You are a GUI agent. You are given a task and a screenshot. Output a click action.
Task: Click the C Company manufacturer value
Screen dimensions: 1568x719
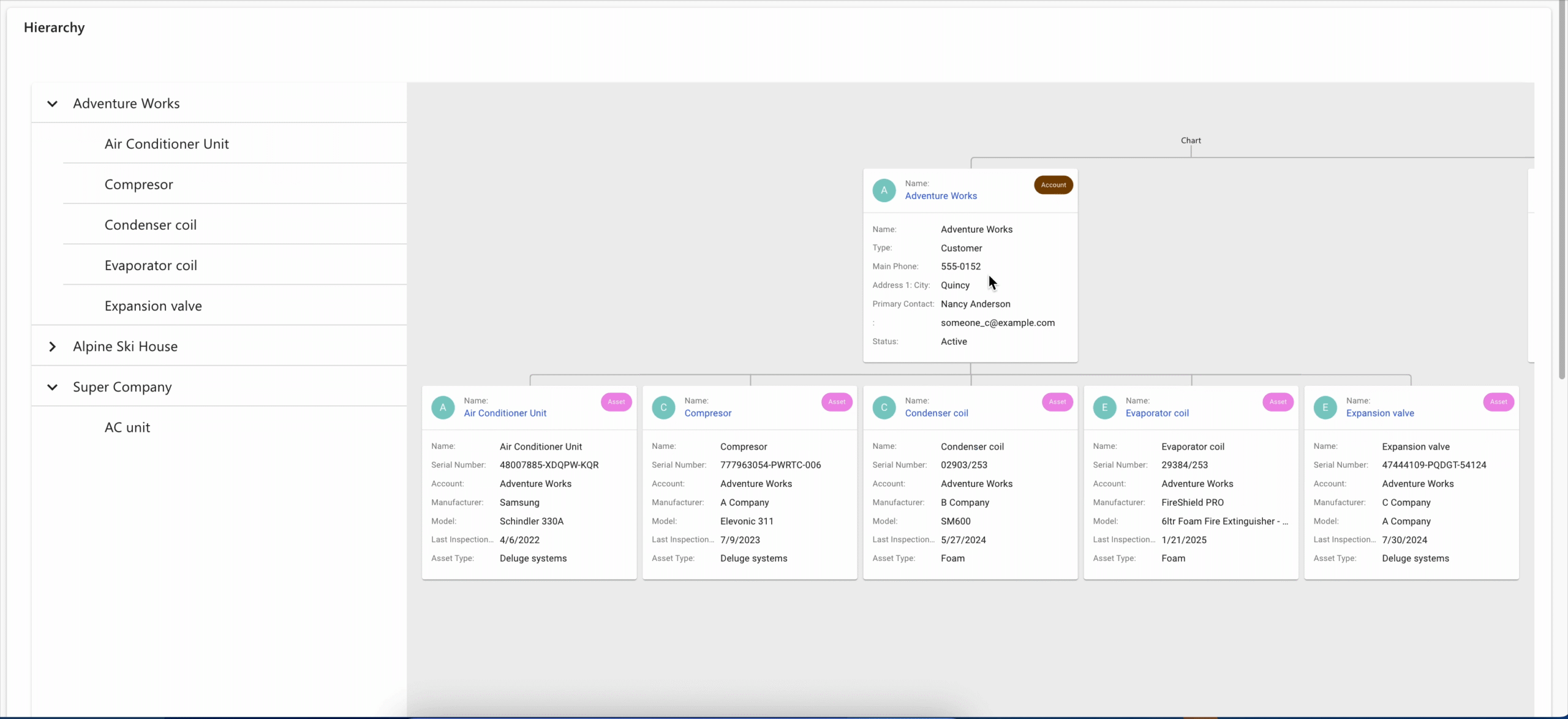tap(1406, 503)
